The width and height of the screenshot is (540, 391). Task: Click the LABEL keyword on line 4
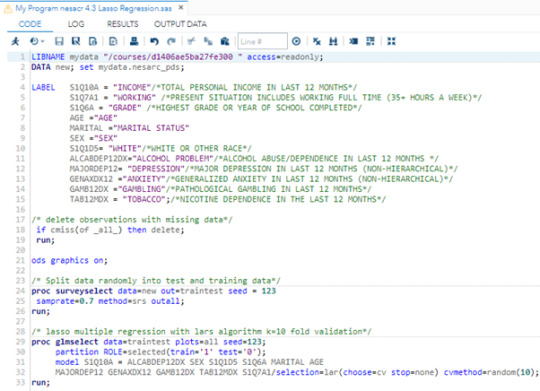pos(43,88)
